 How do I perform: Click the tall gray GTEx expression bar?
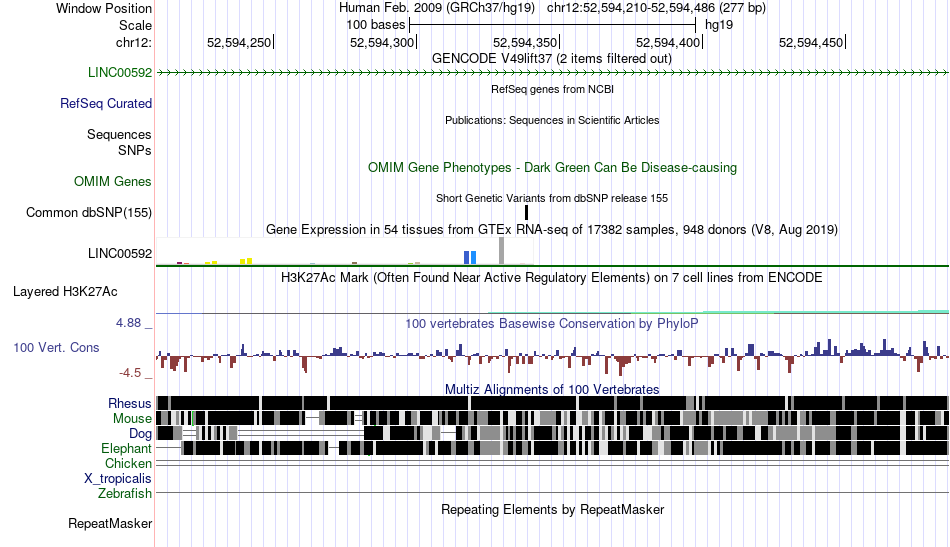coord(501,251)
